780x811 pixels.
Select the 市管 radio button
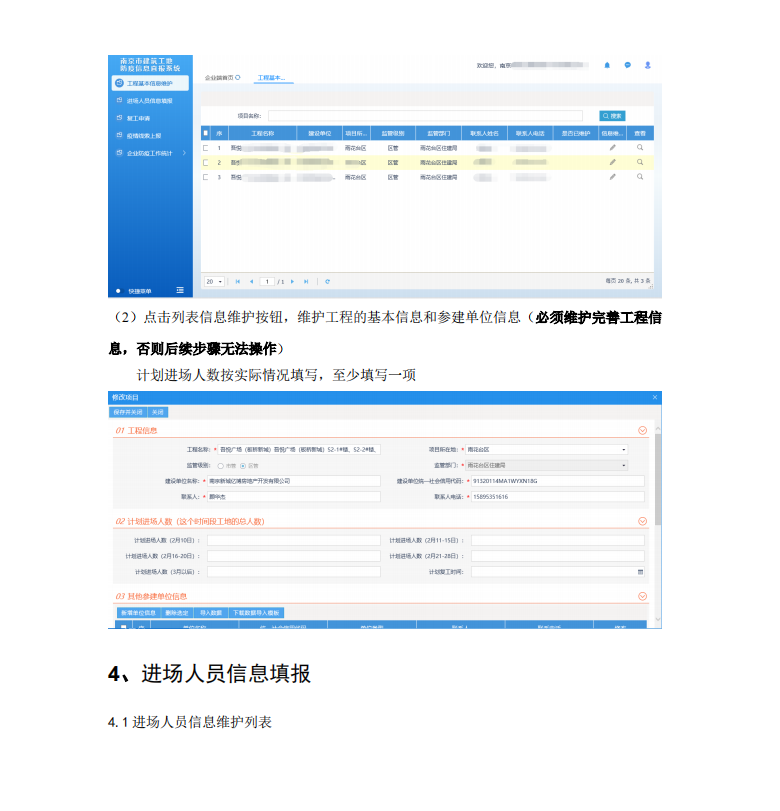[220, 466]
